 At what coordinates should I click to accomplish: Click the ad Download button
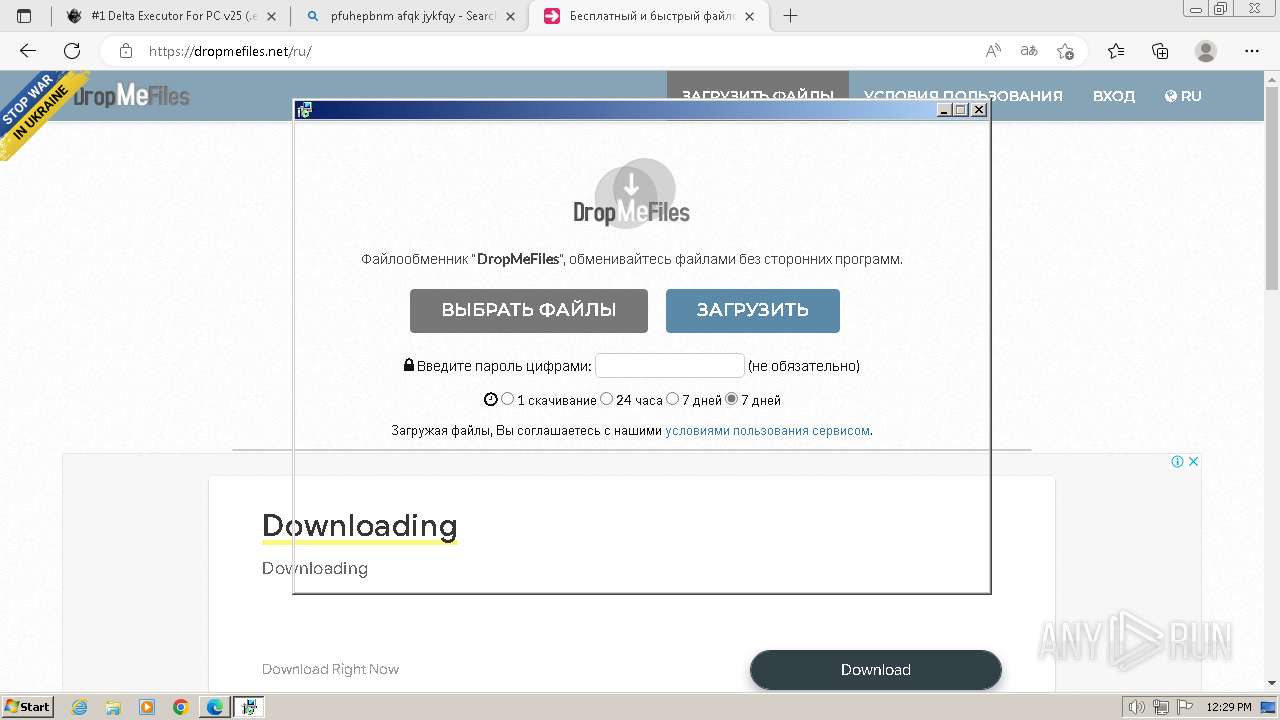pos(876,670)
